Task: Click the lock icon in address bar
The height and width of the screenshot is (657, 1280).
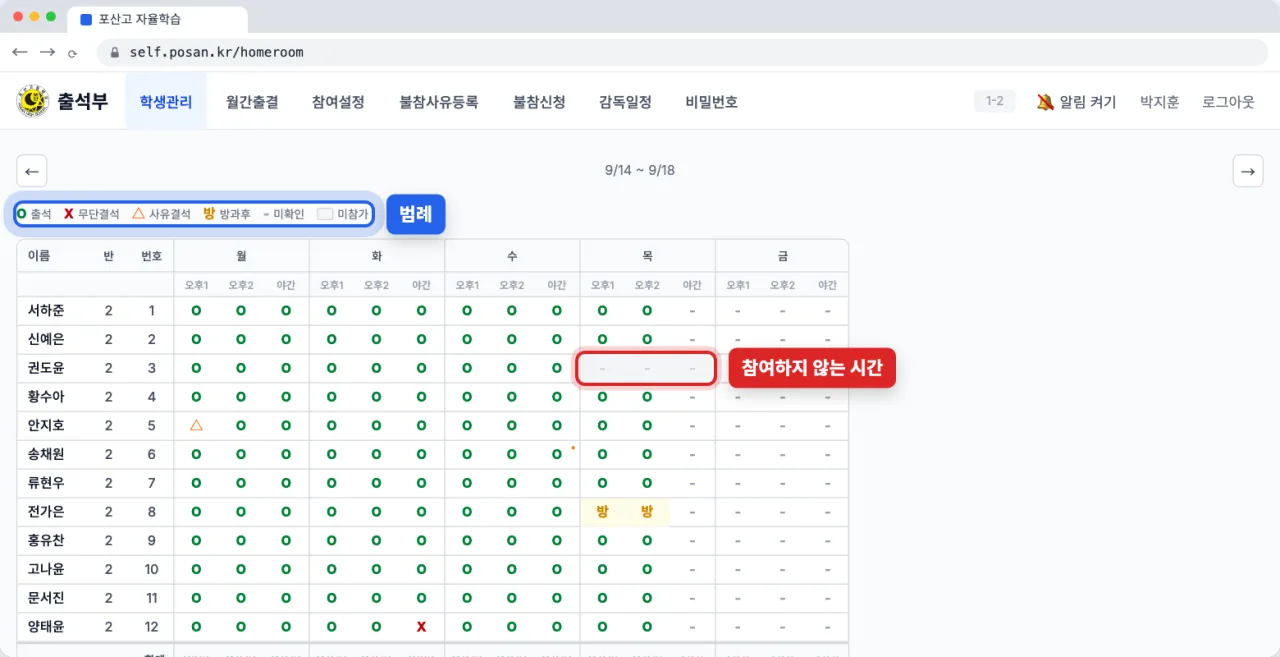Action: coord(115,52)
